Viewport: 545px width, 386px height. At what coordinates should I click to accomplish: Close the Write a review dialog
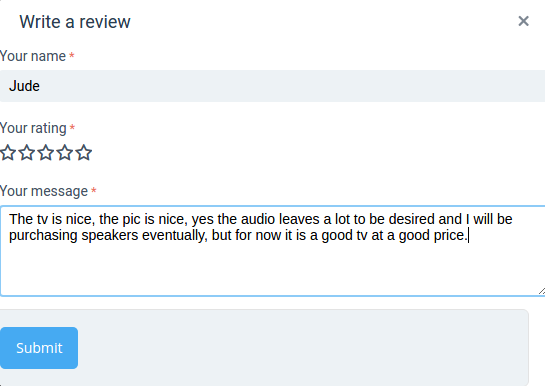click(523, 21)
